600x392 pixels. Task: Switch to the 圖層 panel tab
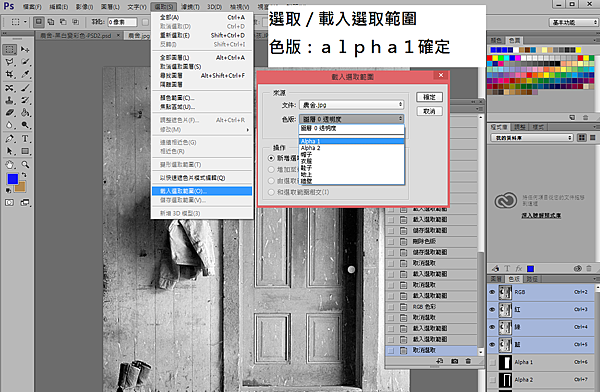coord(496,279)
